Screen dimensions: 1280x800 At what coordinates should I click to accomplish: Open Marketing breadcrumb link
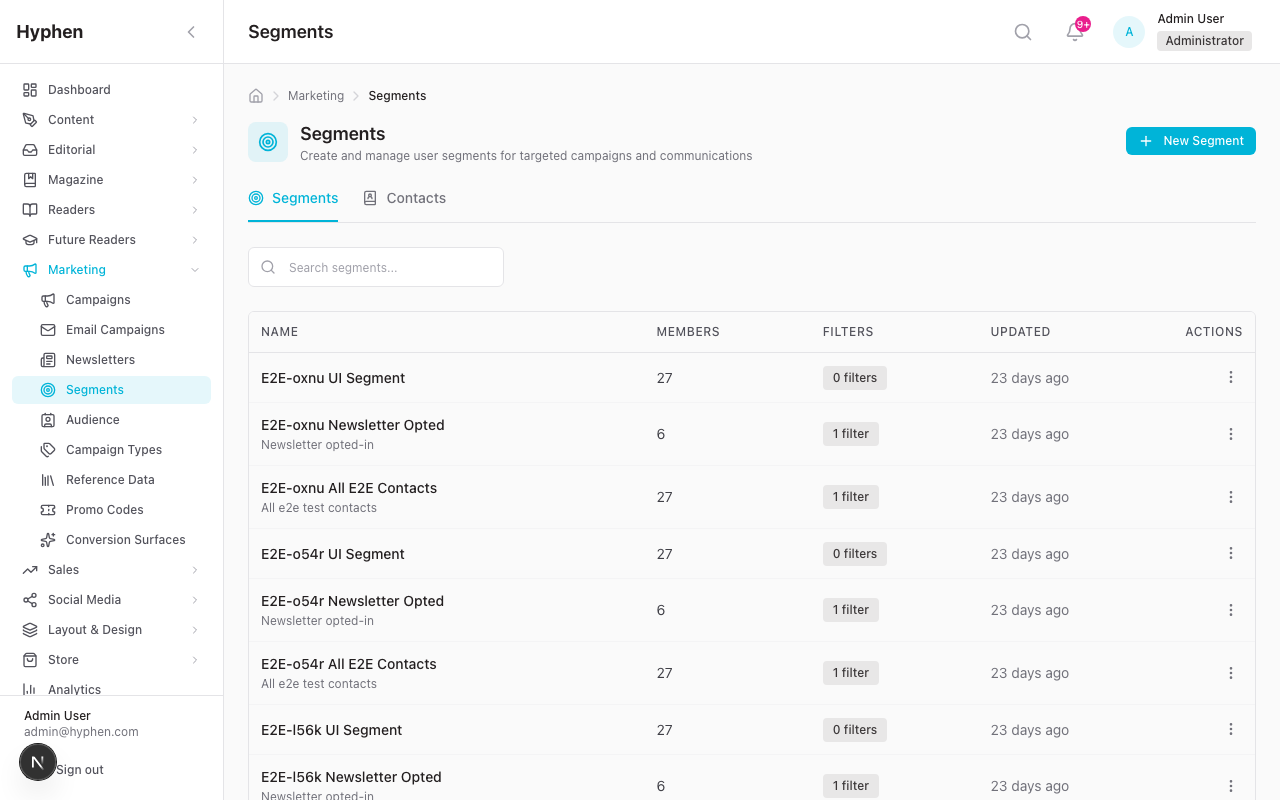(316, 95)
